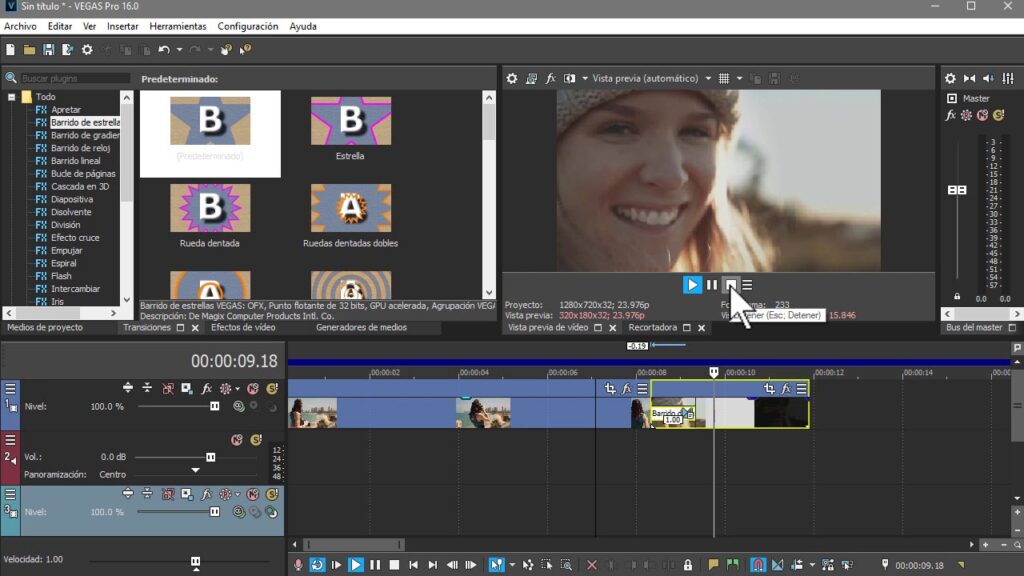1024x576 pixels.
Task: Click the Overlays grid icon in preview
Action: point(724,78)
